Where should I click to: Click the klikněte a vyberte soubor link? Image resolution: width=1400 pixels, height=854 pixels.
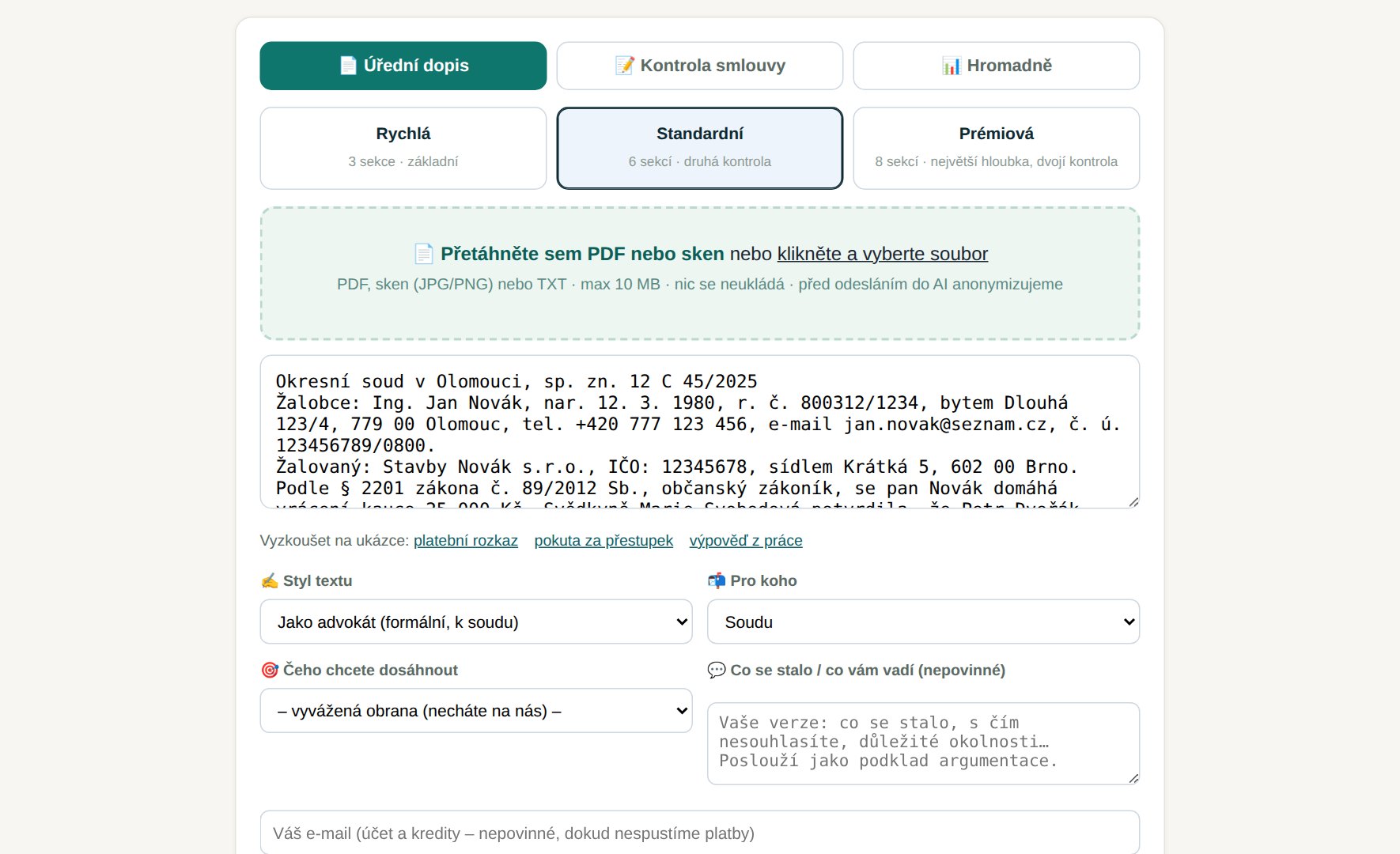pyautogui.click(x=883, y=254)
